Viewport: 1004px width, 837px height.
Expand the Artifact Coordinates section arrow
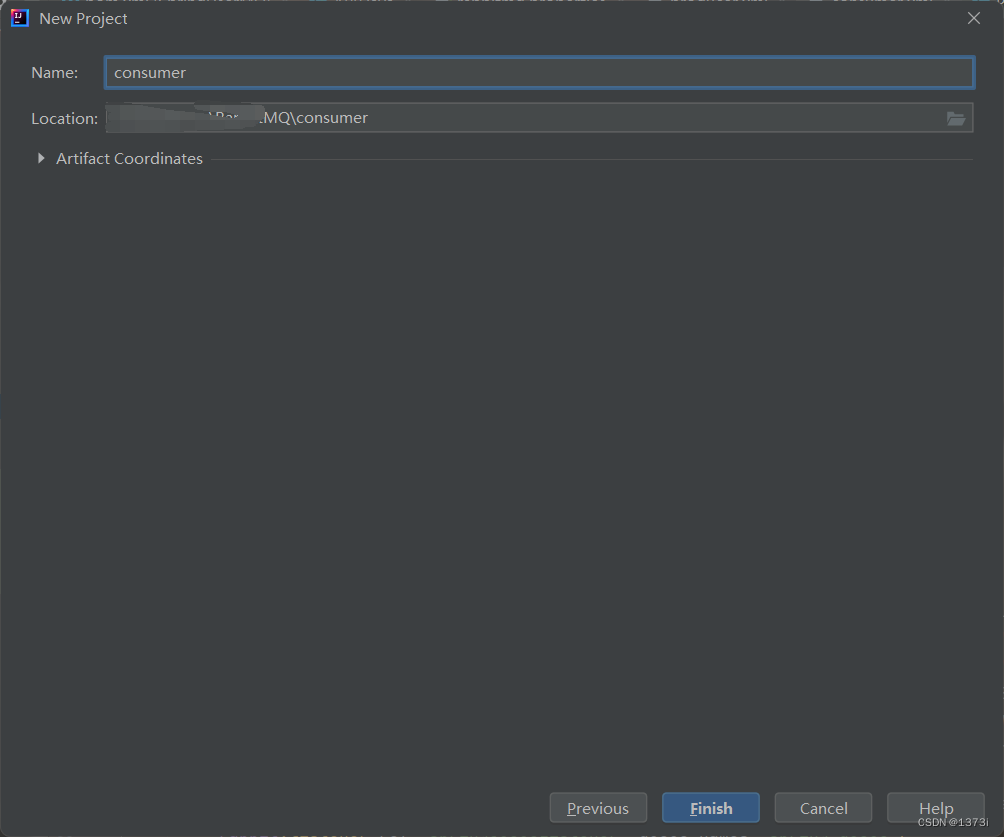[41, 158]
